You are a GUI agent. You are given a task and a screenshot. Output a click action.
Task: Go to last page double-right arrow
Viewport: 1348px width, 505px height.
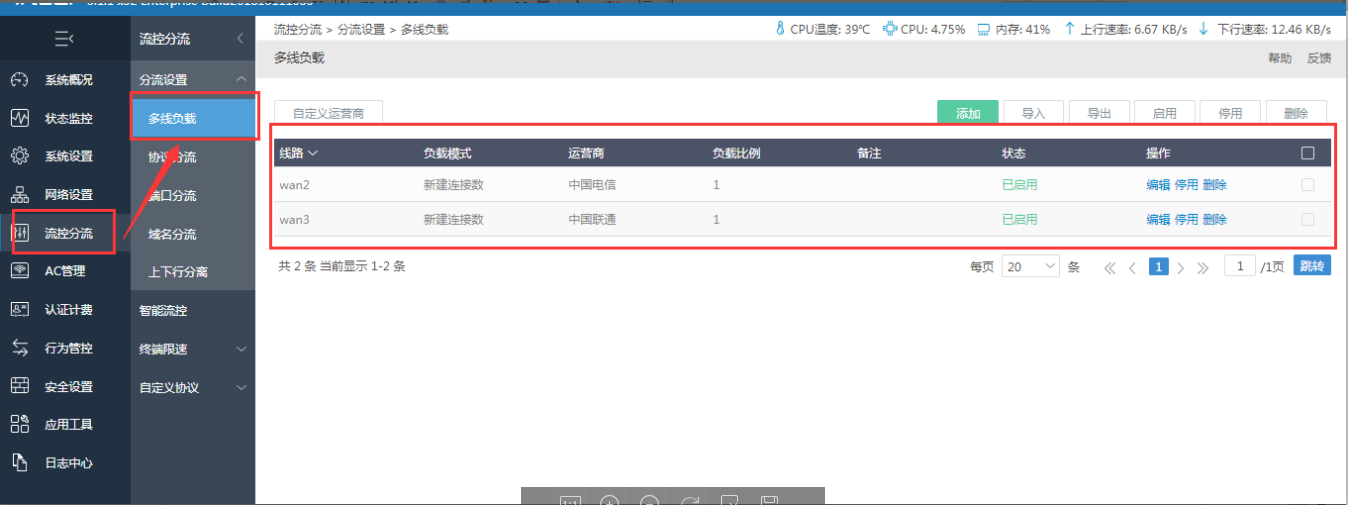[1203, 267]
